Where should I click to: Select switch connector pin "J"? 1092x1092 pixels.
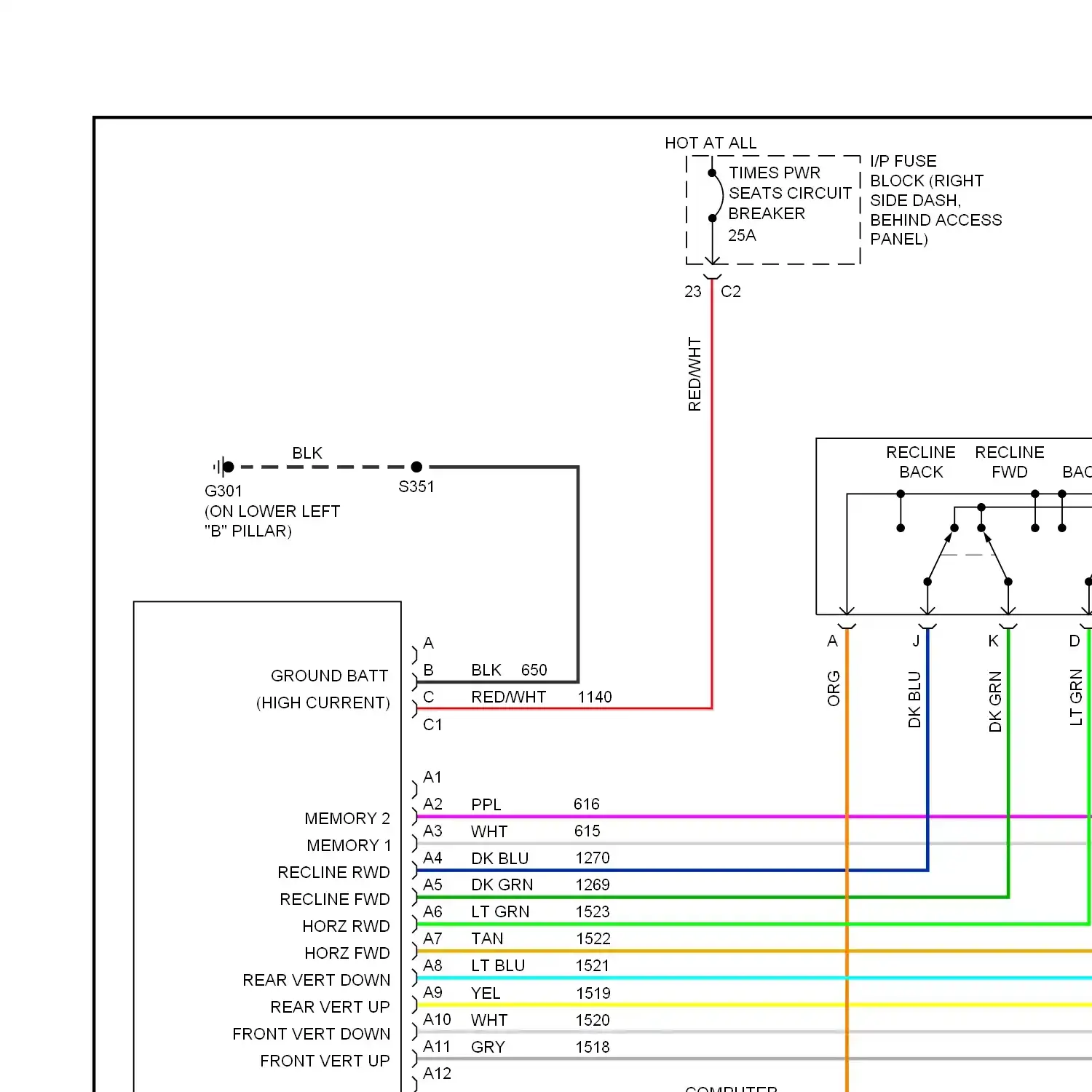click(x=916, y=641)
